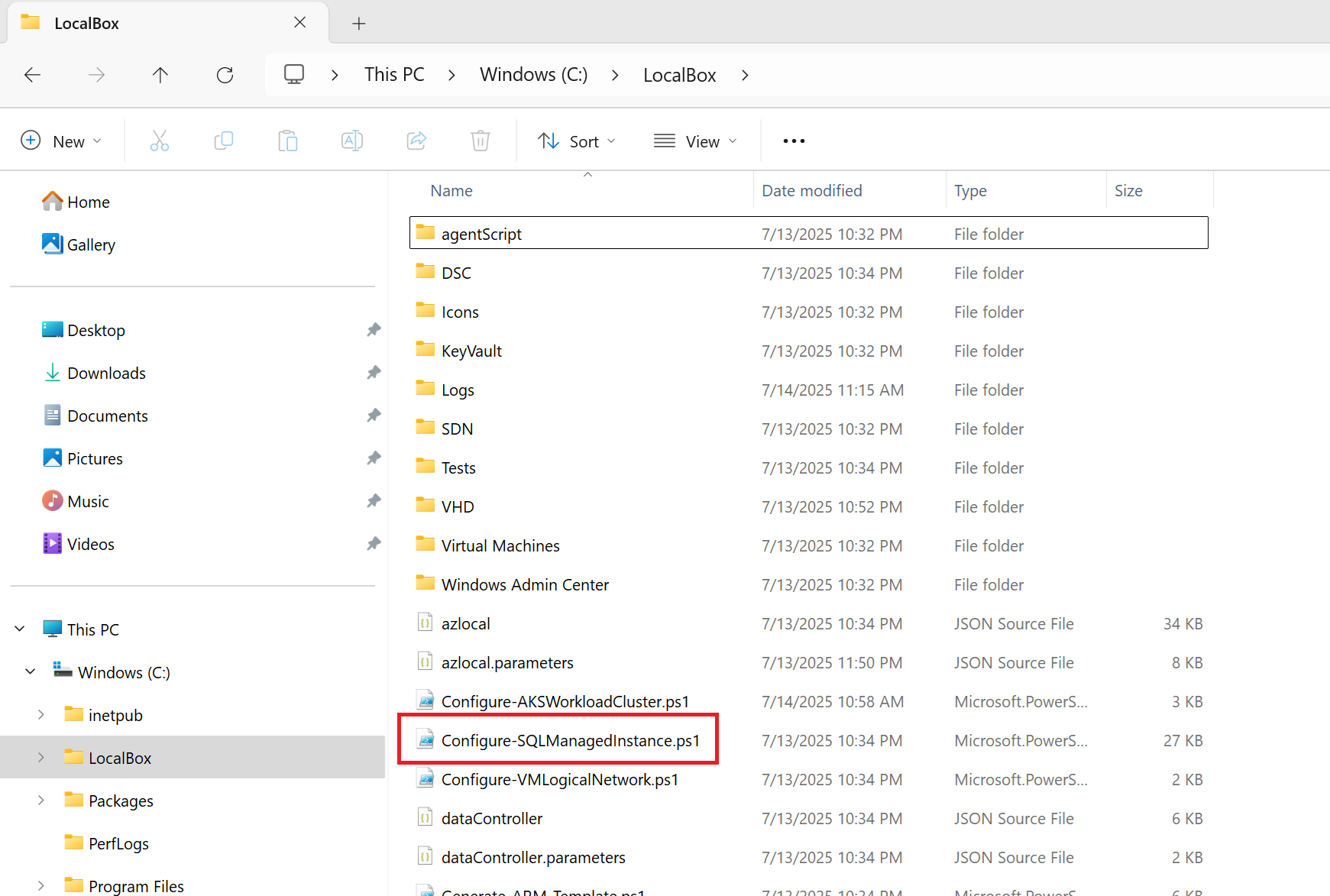Screen dimensions: 1330x896
Task: Select the Windows Admin Center folder
Action: pyautogui.click(x=808, y=584)
